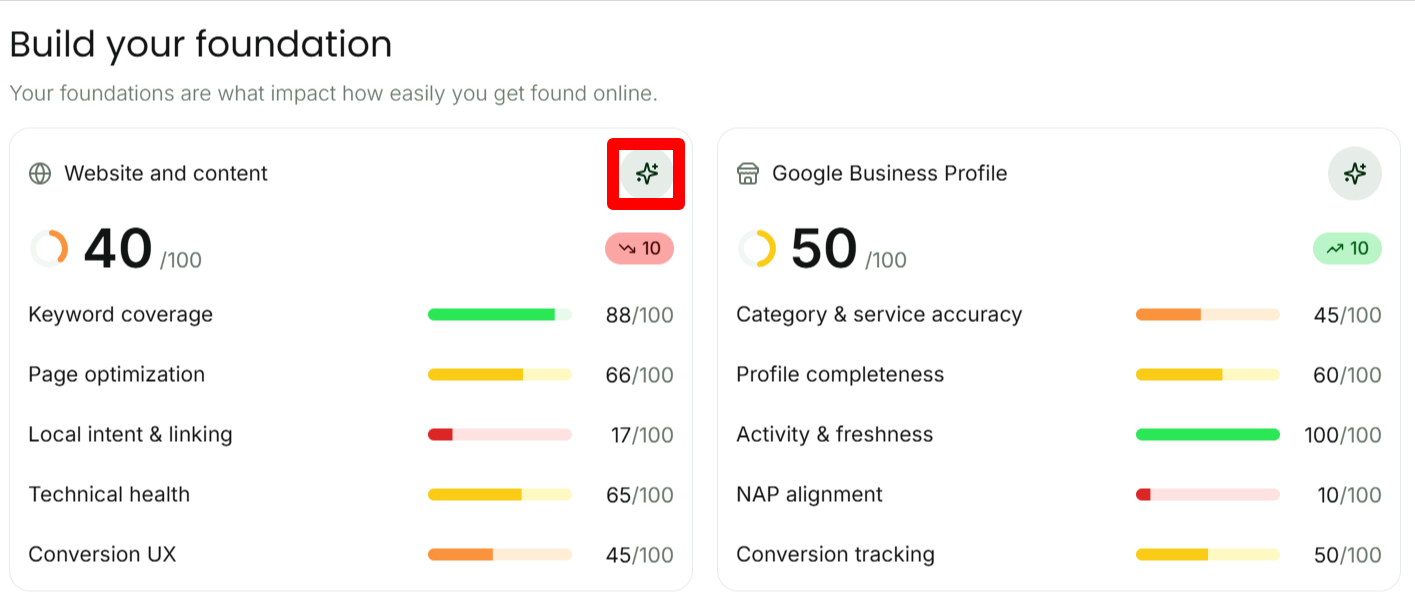This screenshot has width=1415, height=603.
Task: Click the Website and content card title
Action: 166,174
